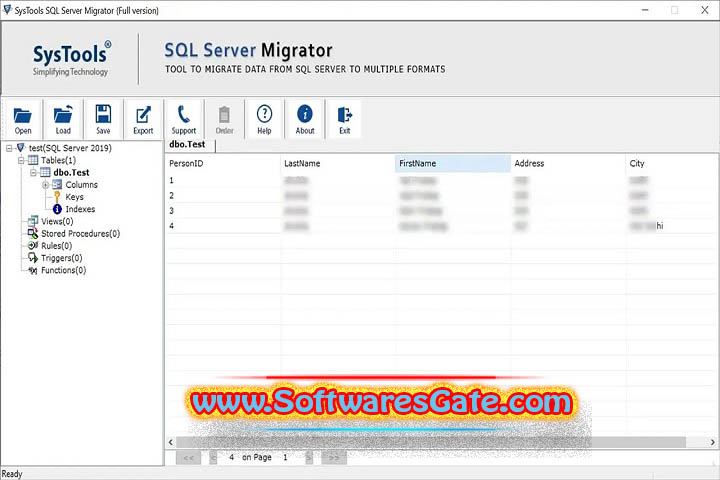Click horizontal scrollbar right arrow

coord(713,442)
